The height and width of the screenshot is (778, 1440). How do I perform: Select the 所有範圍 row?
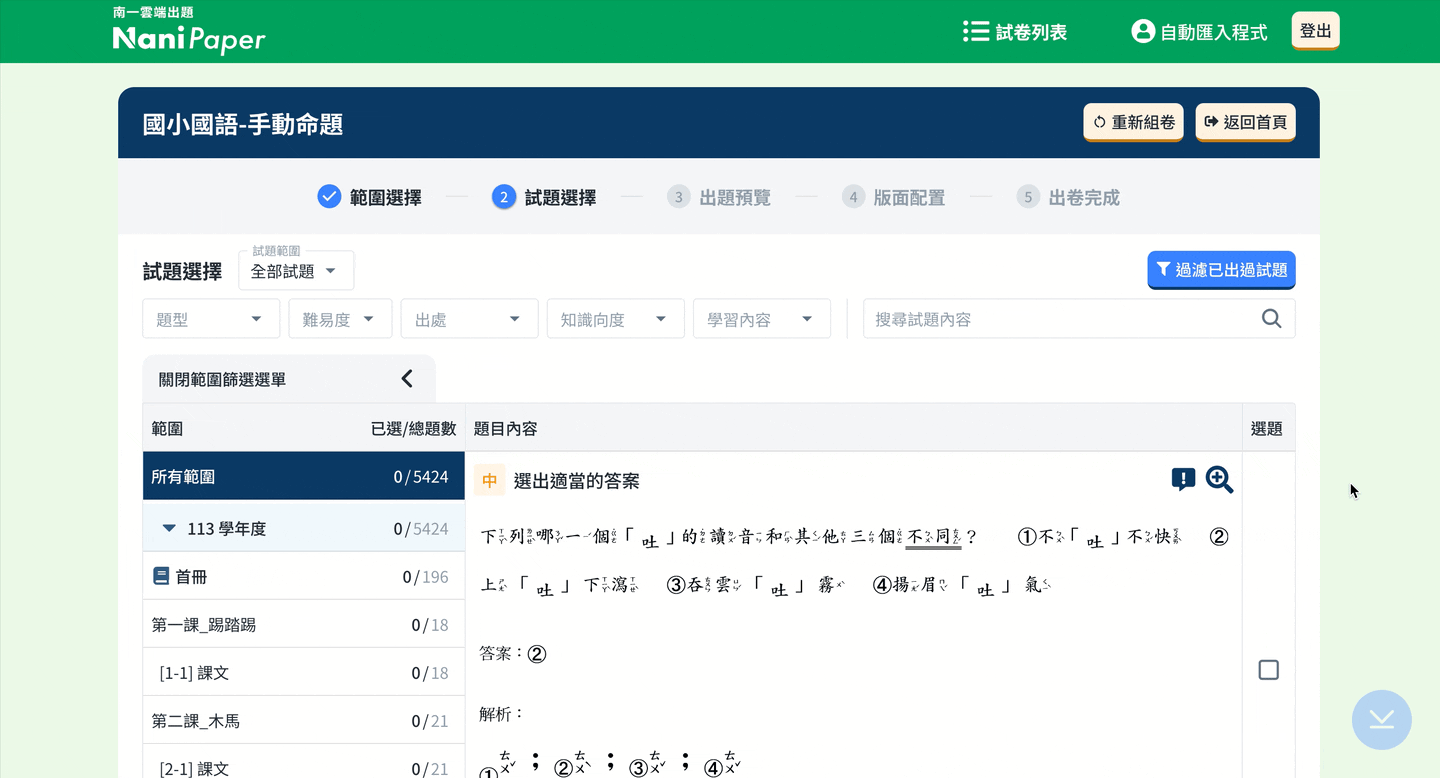tap(304, 476)
